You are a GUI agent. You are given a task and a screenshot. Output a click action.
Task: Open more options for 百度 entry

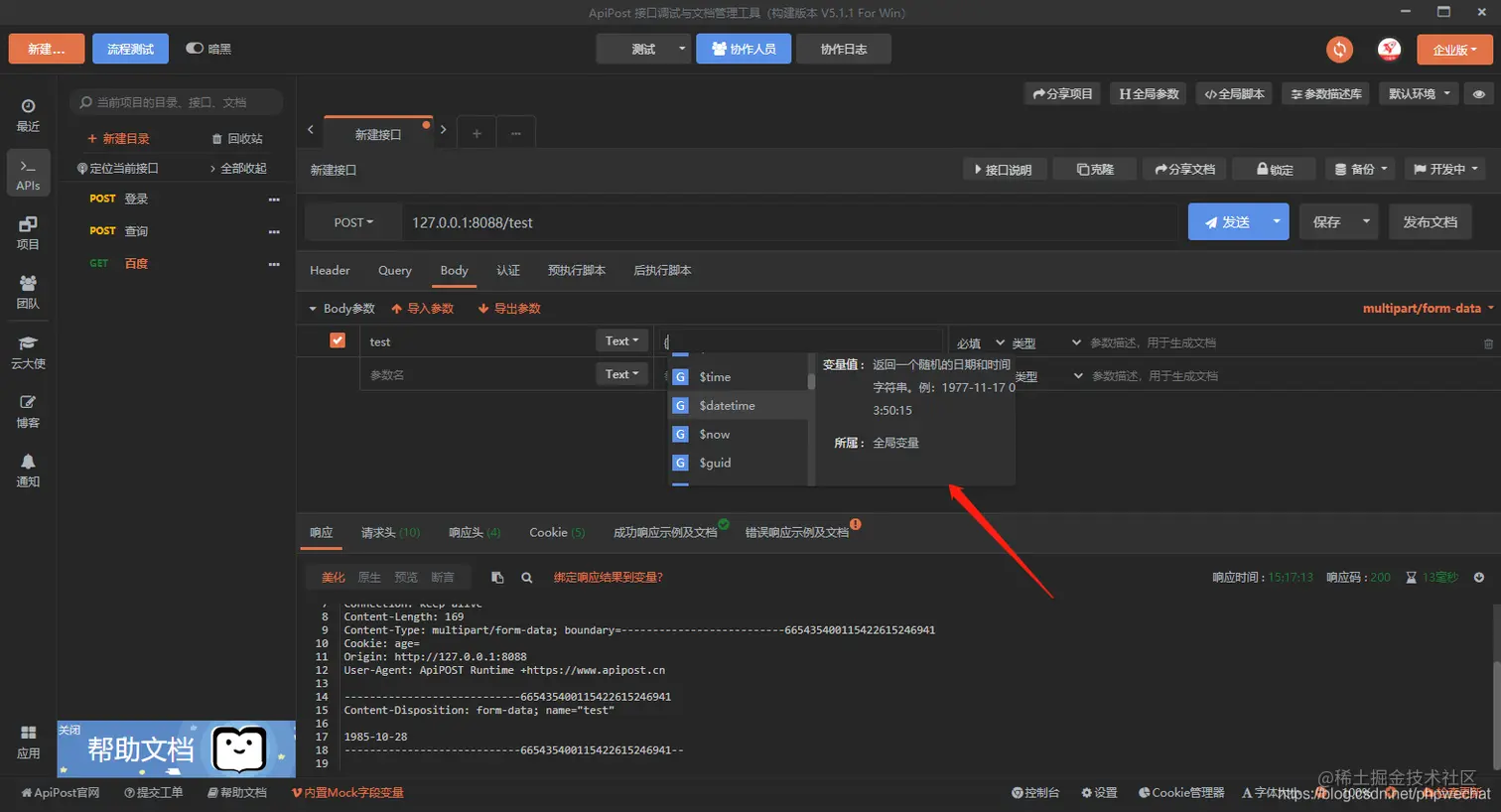pyautogui.click(x=274, y=264)
